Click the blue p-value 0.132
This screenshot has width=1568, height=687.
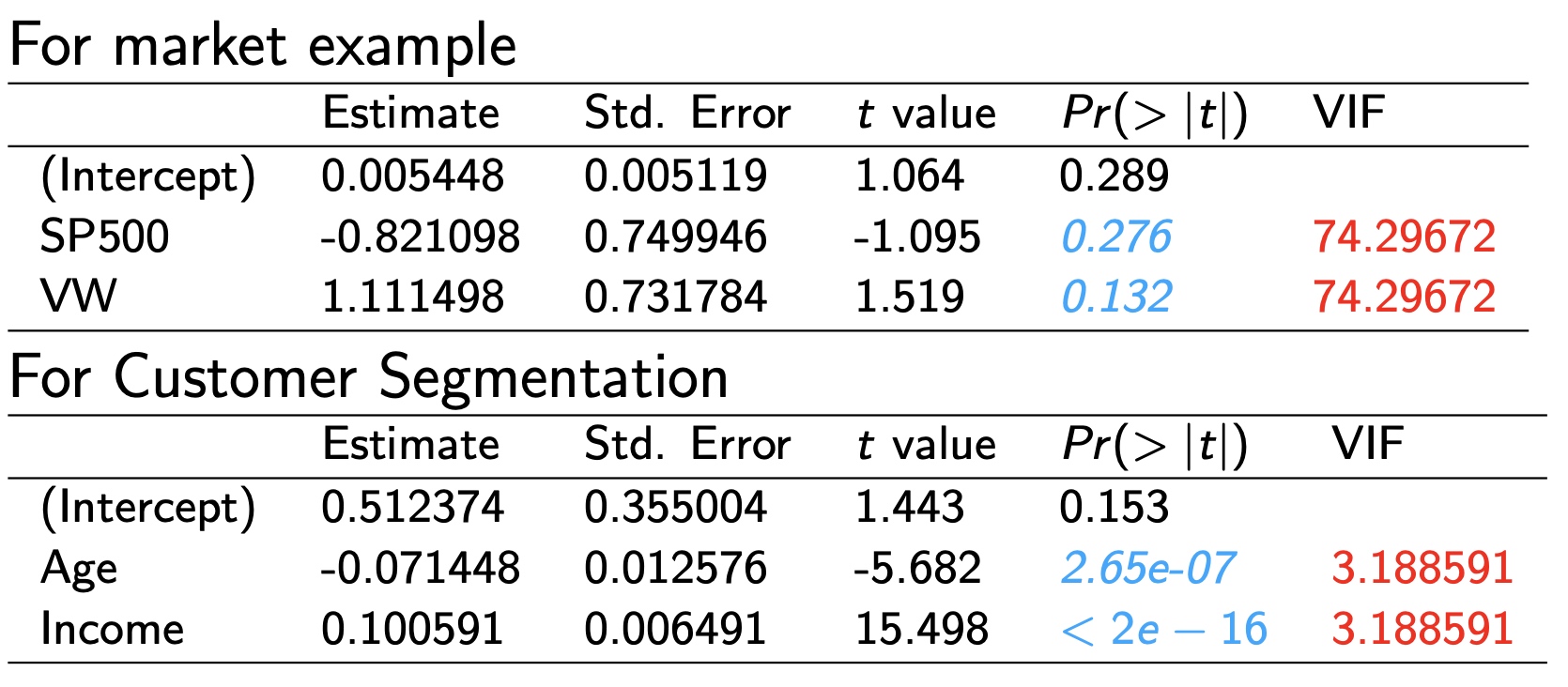point(1115,297)
